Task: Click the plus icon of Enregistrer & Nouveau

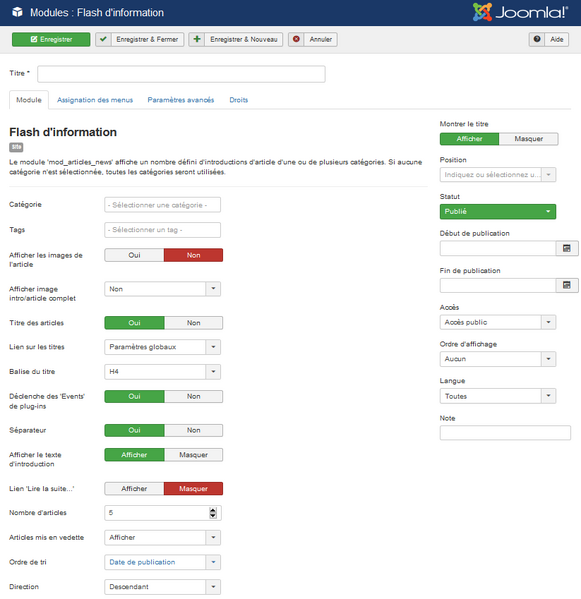Action: tap(197, 39)
